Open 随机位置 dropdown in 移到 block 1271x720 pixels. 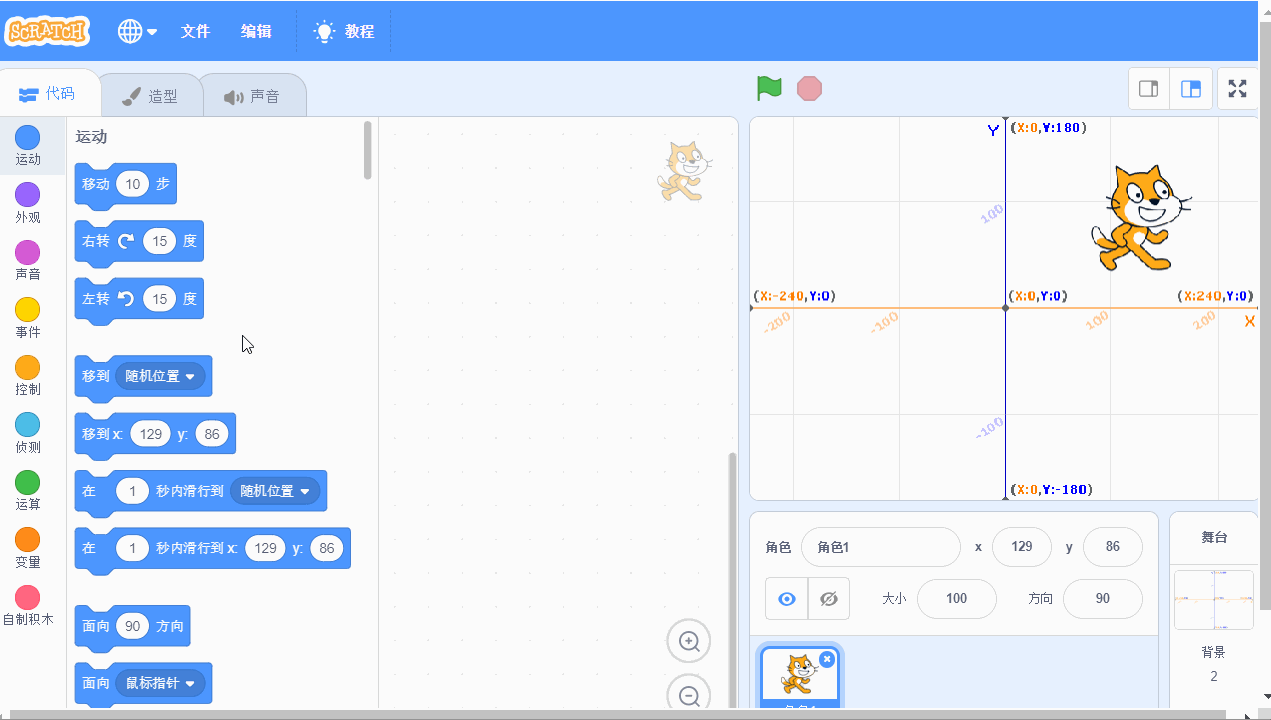(x=160, y=376)
